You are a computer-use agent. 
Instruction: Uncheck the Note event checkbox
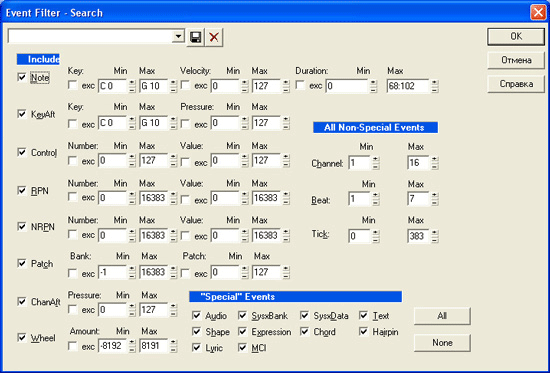(x=22, y=77)
